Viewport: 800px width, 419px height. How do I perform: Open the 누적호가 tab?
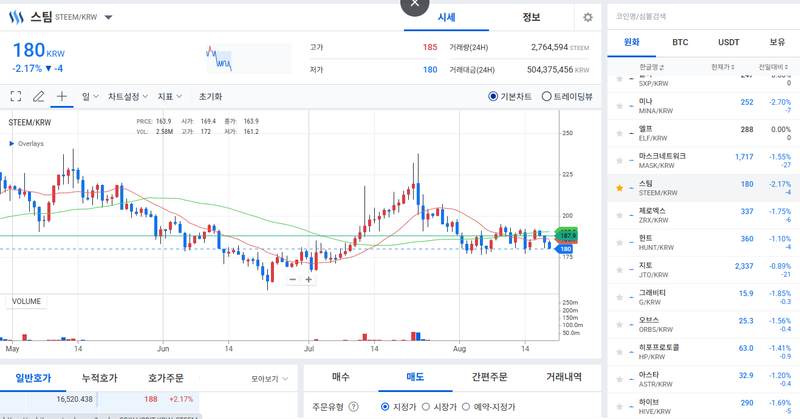click(99, 378)
